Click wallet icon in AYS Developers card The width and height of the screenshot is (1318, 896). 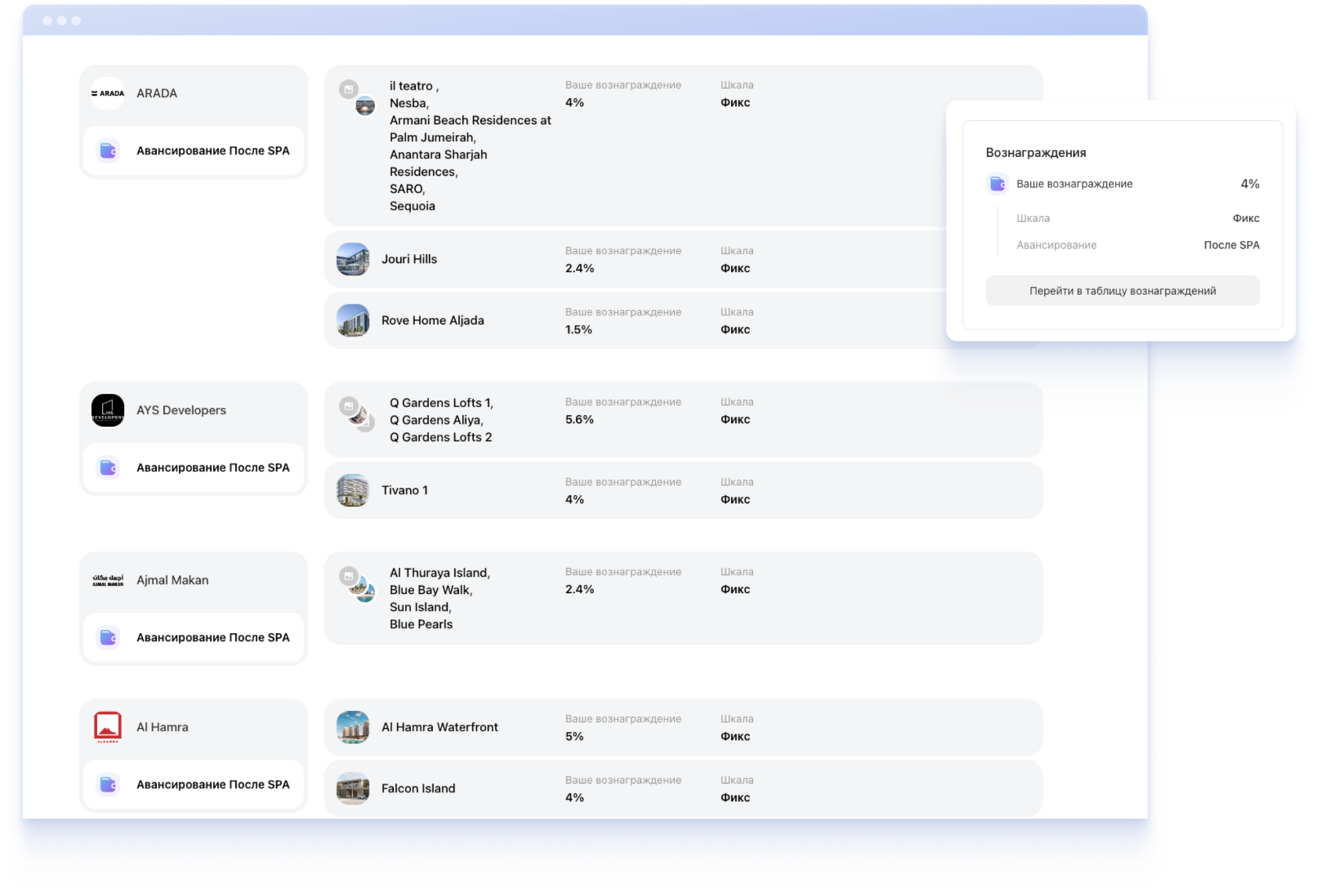point(108,468)
